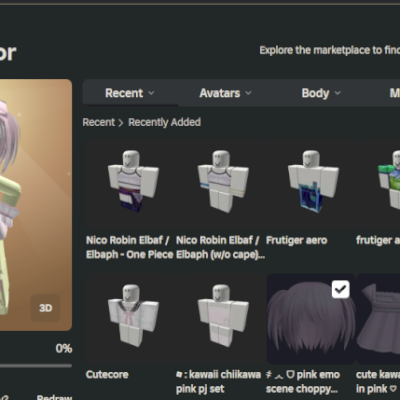The width and height of the screenshot is (400, 400).
Task: Select the Frutiger aero shirt thumbnail
Action: (x=311, y=184)
